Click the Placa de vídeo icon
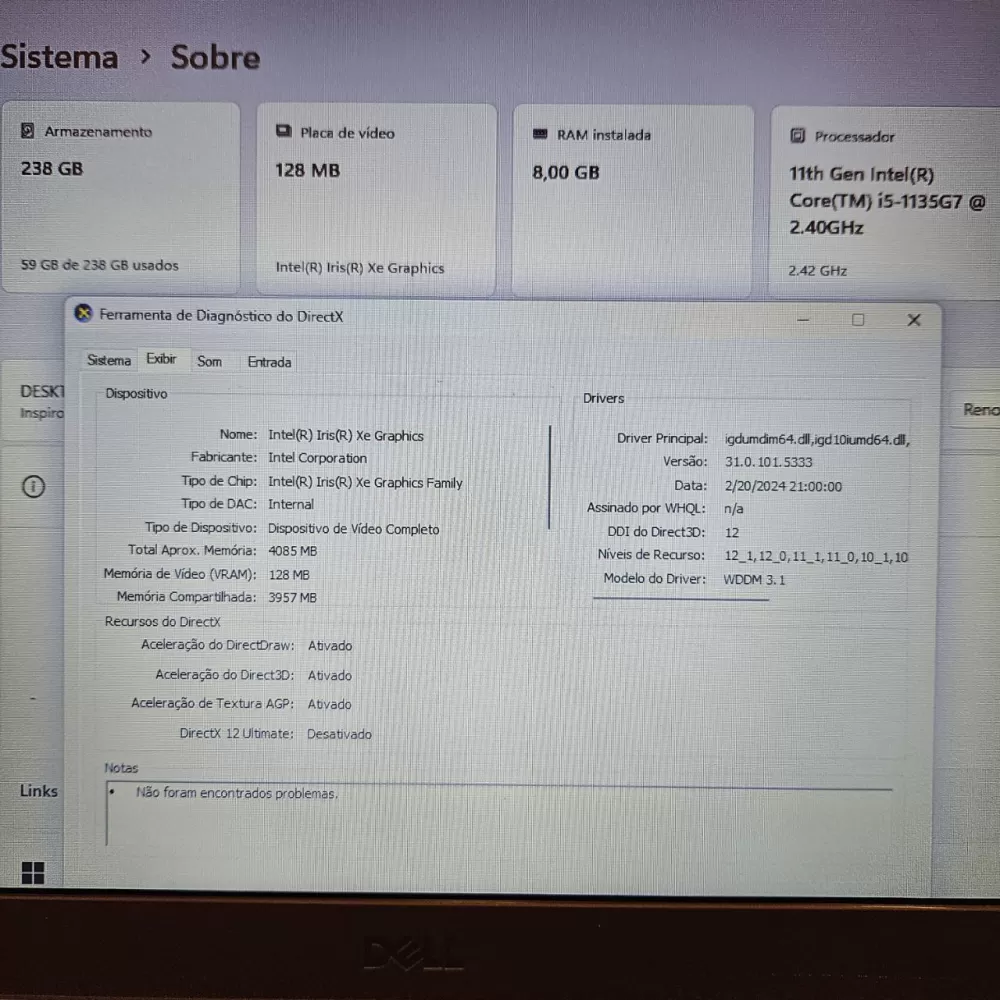 coord(284,131)
